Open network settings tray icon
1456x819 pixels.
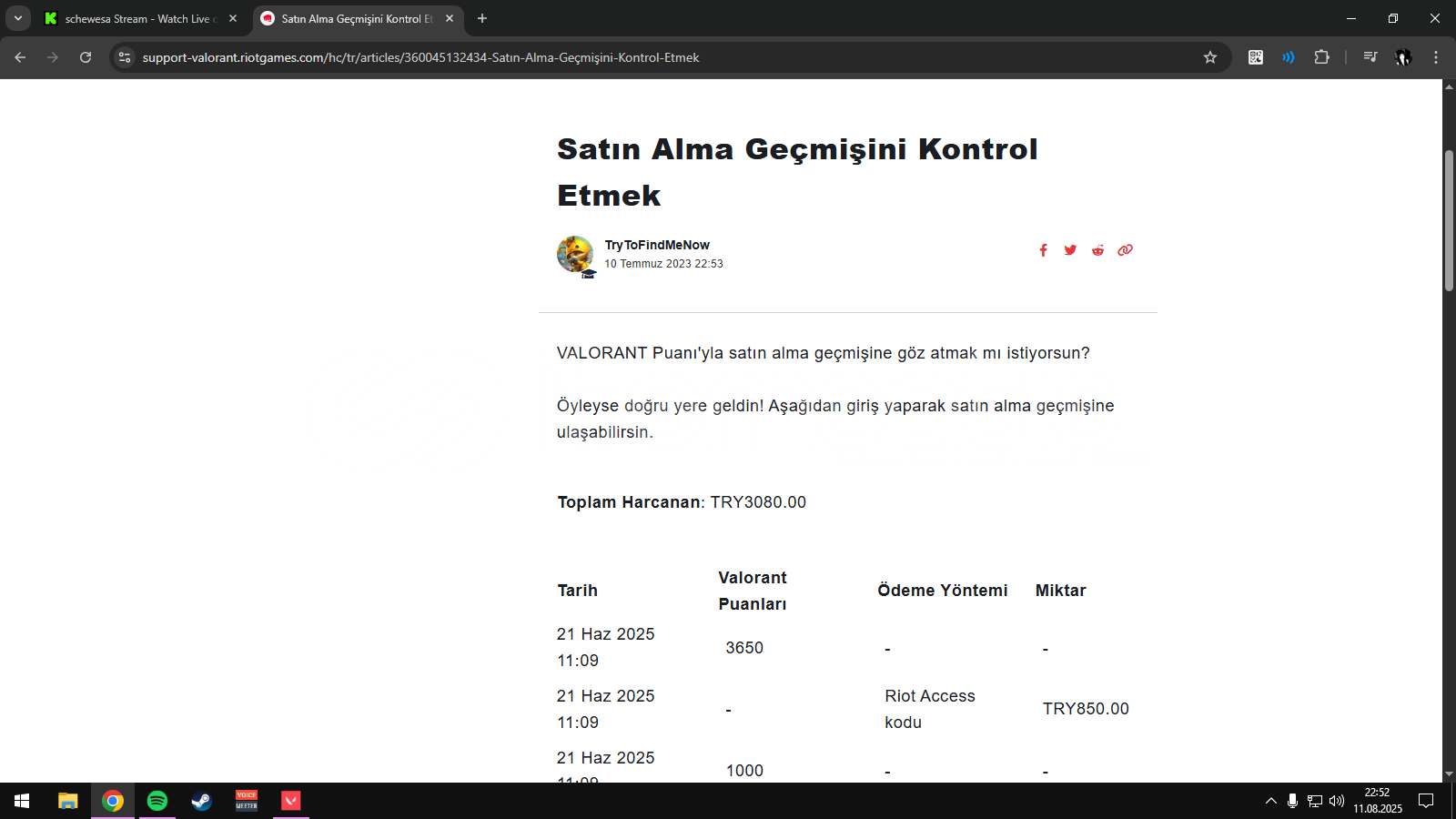click(1315, 801)
